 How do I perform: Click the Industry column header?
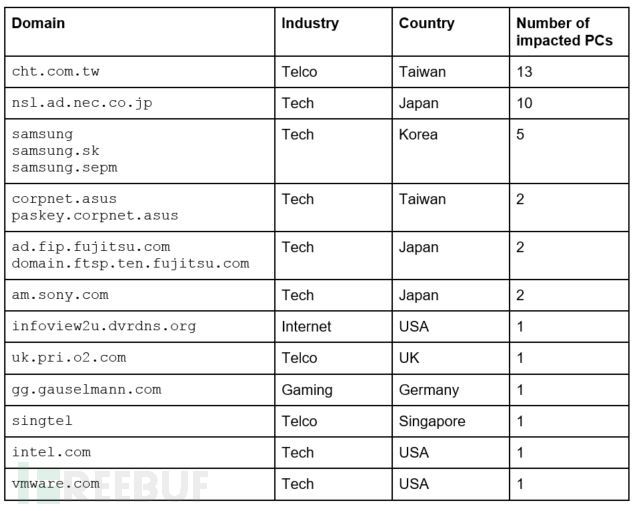(310, 23)
